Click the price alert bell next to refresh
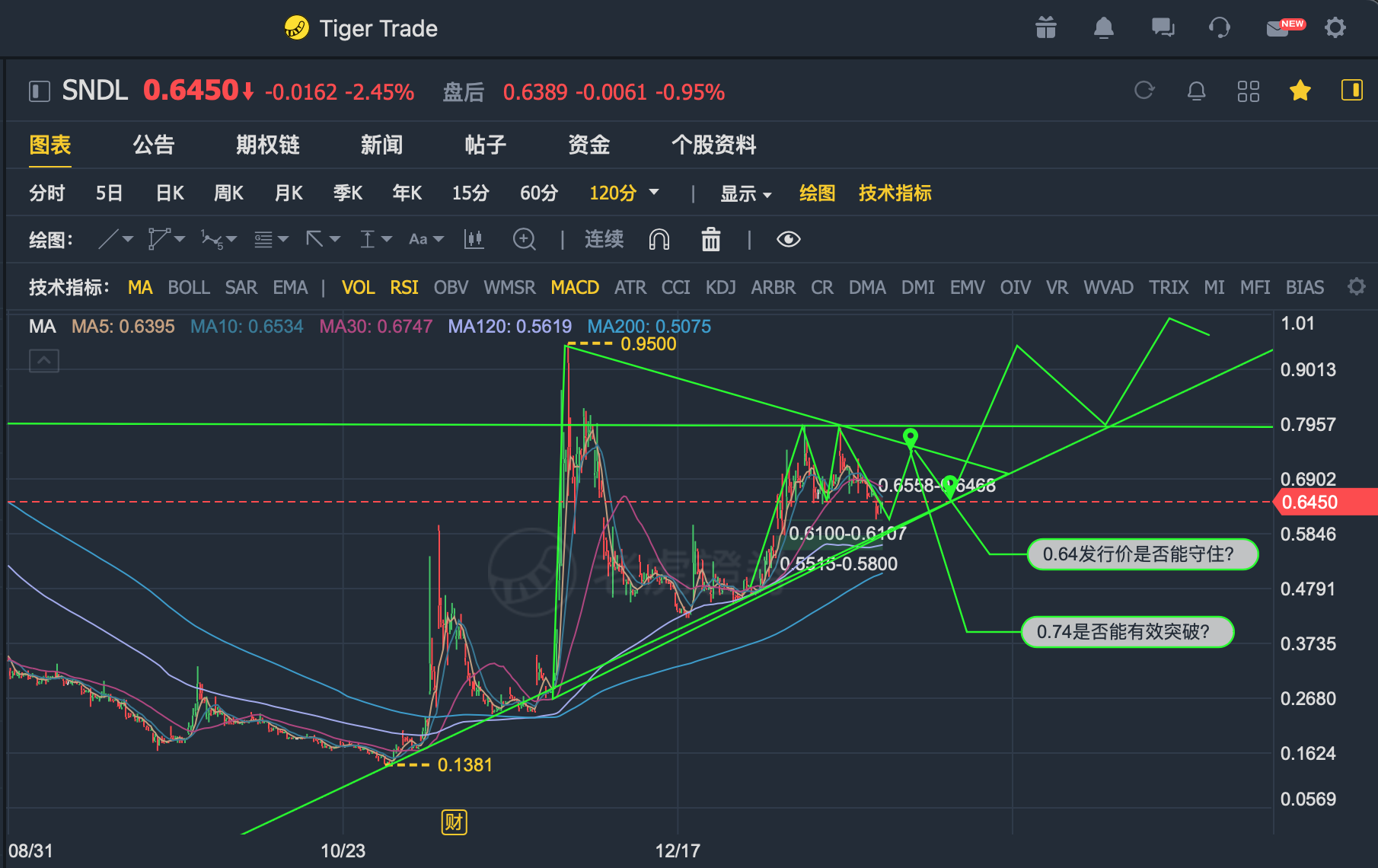This screenshot has width=1378, height=868. [x=1197, y=91]
